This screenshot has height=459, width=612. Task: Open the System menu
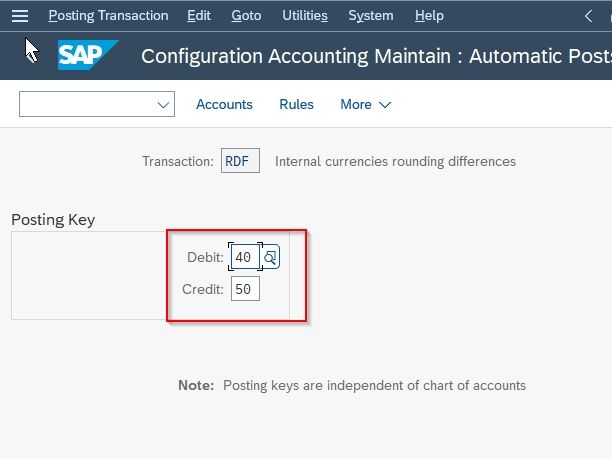tap(371, 16)
